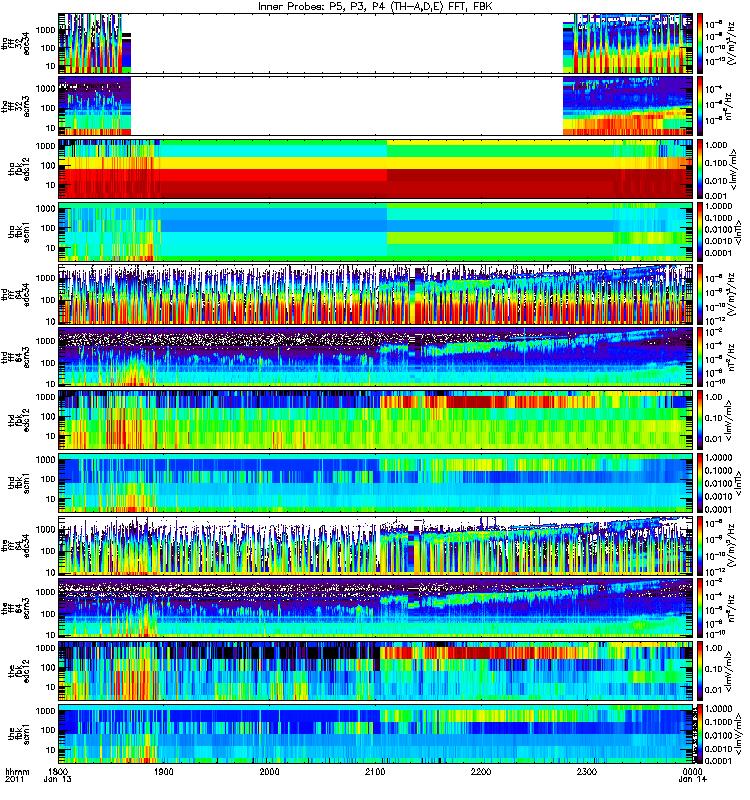The image size is (750, 800).
Task: Select the the fbk scm1 spectrogram panel
Action: [376, 734]
